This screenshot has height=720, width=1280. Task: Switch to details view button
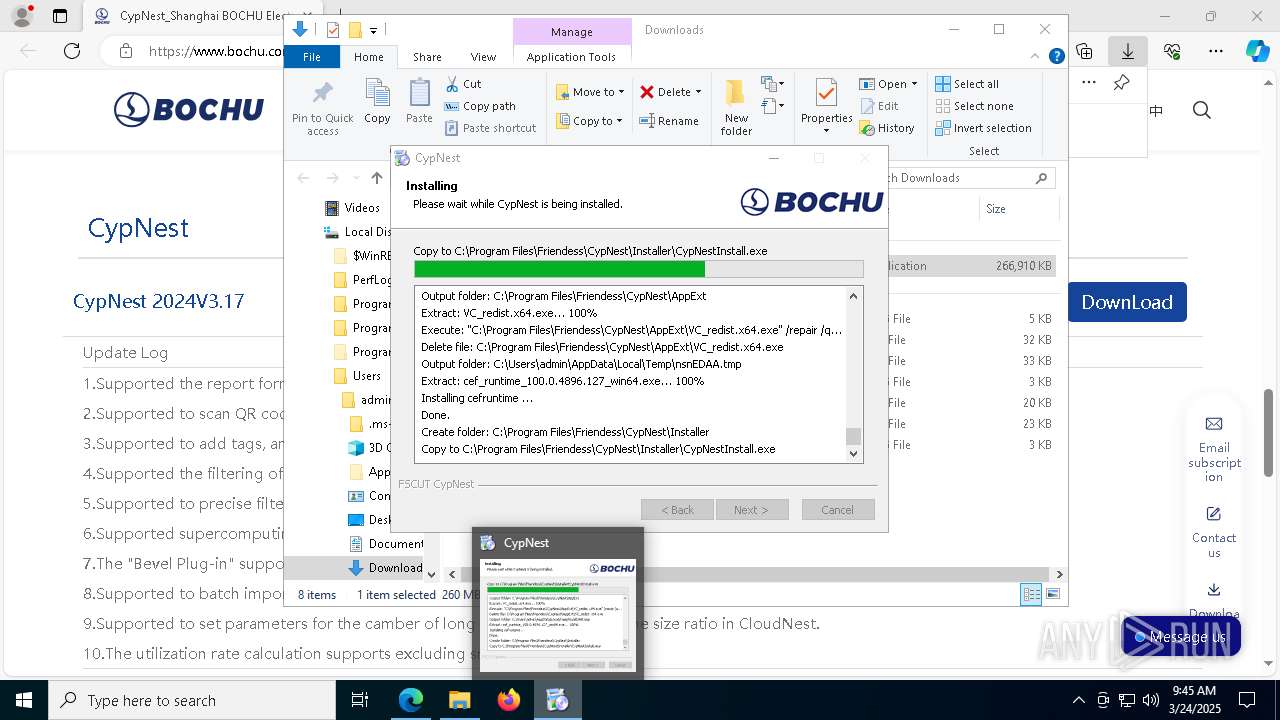point(1031,594)
